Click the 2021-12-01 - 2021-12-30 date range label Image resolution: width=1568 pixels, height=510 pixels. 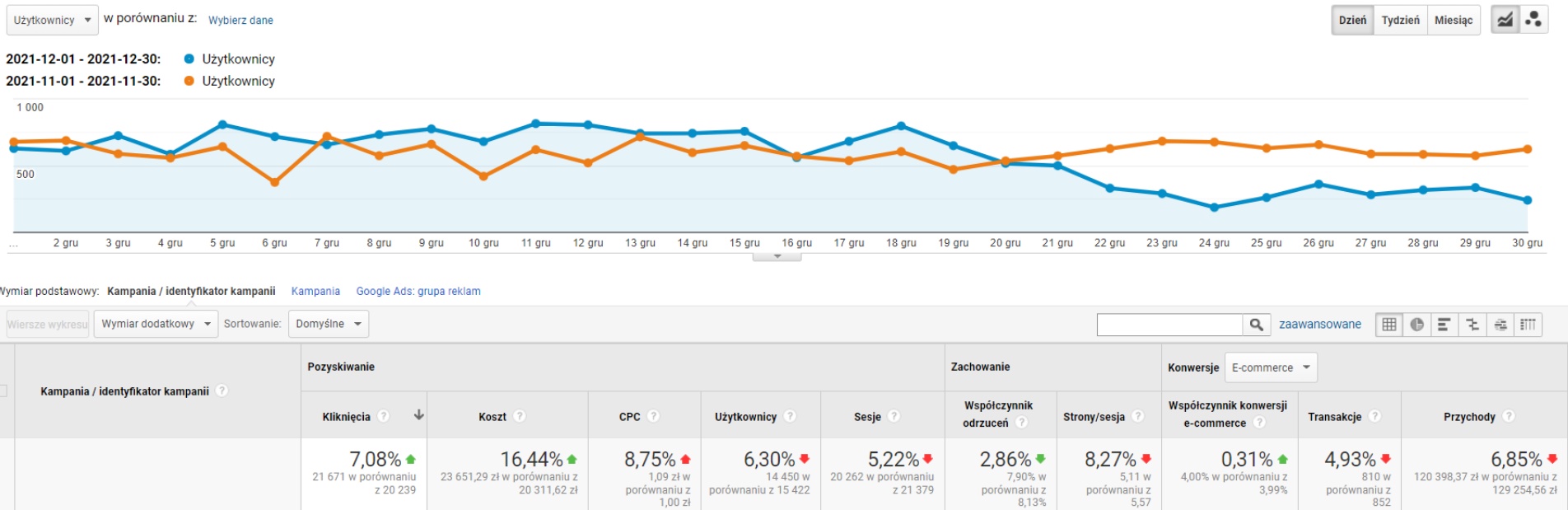tap(83, 58)
